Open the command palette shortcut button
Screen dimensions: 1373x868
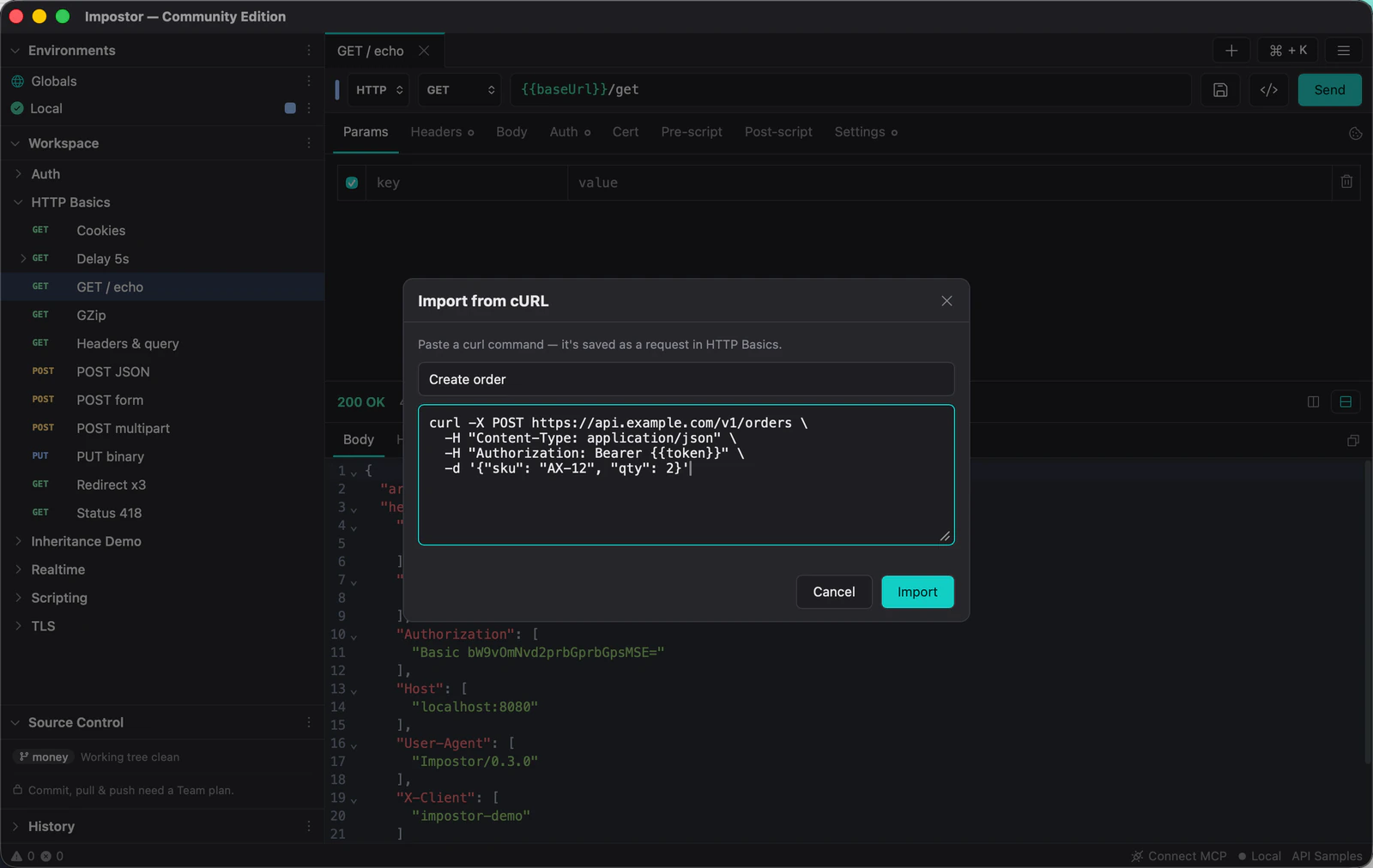click(x=1287, y=51)
